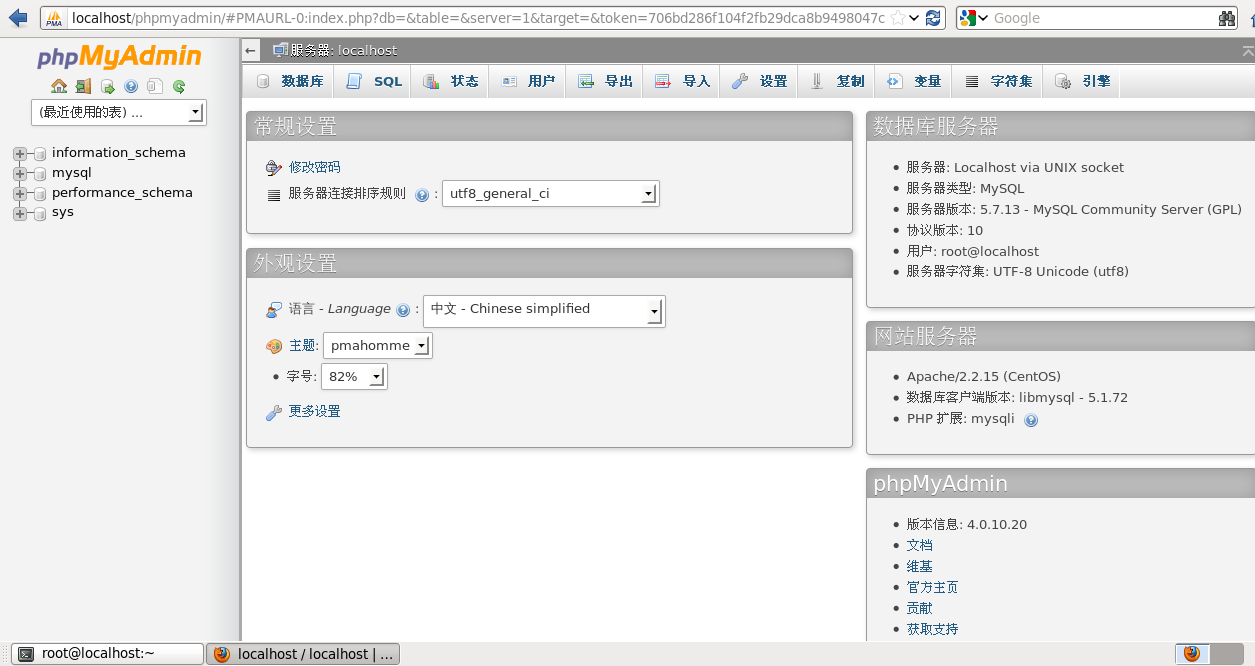Click the mysql database cylinder icon

pos(40,174)
